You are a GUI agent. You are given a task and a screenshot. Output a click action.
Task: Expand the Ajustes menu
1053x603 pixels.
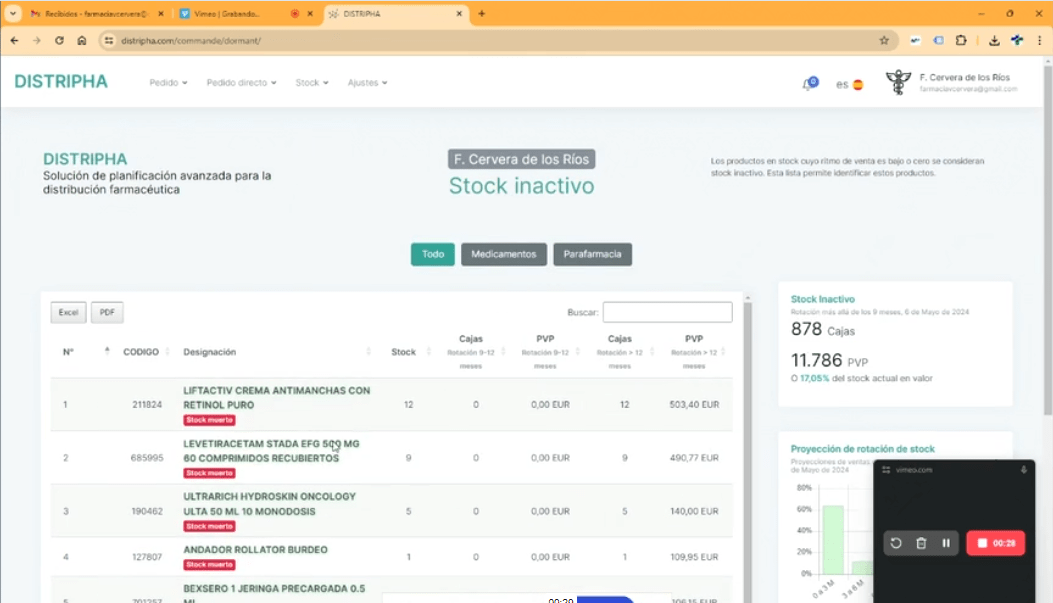click(x=367, y=83)
